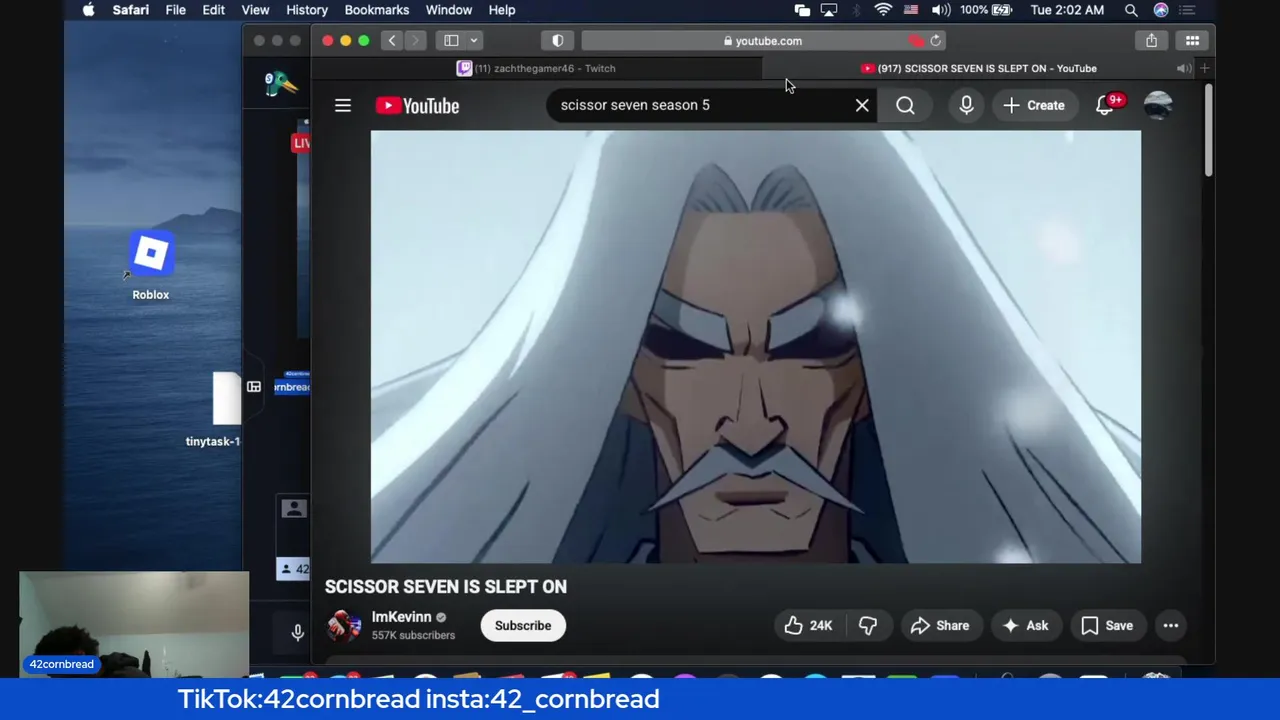
Task: Like the video with 24K likes
Action: [808, 625]
